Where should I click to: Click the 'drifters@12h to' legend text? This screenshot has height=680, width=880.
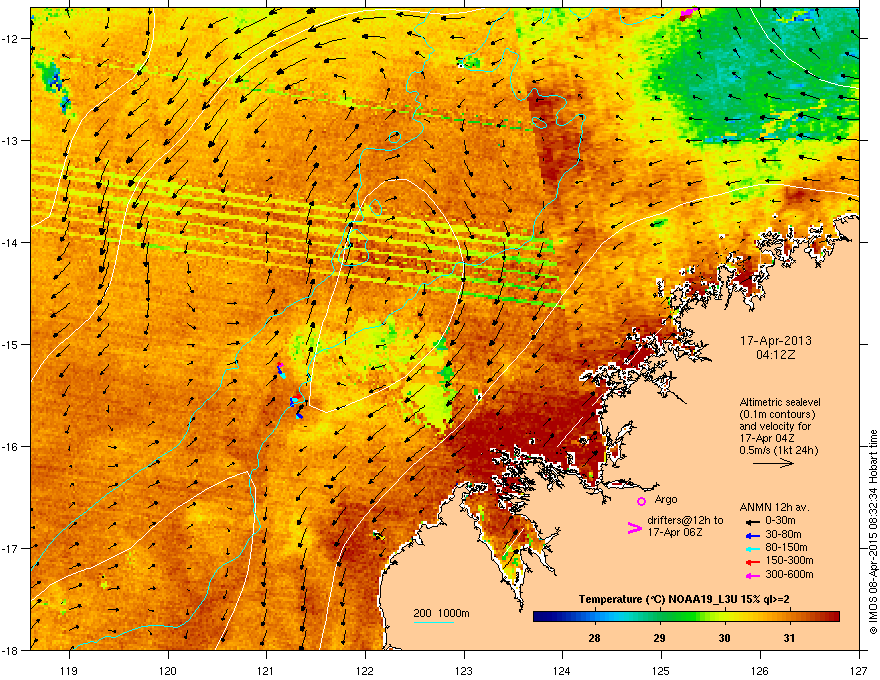[x=685, y=521]
